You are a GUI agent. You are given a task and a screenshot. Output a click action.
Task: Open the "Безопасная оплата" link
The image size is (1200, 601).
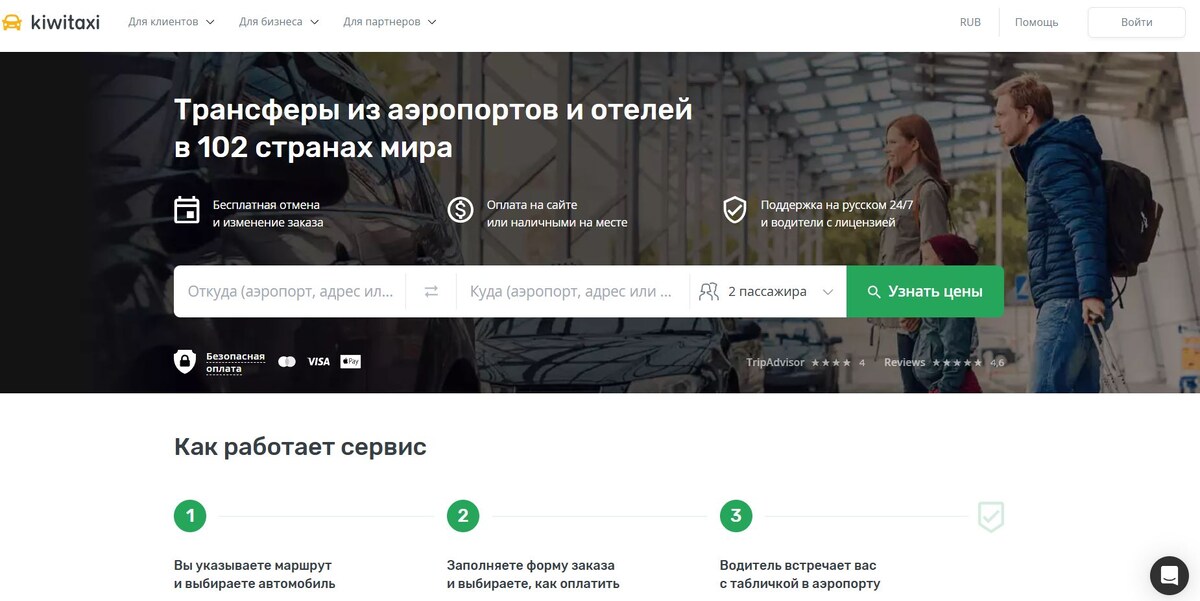tap(235, 362)
